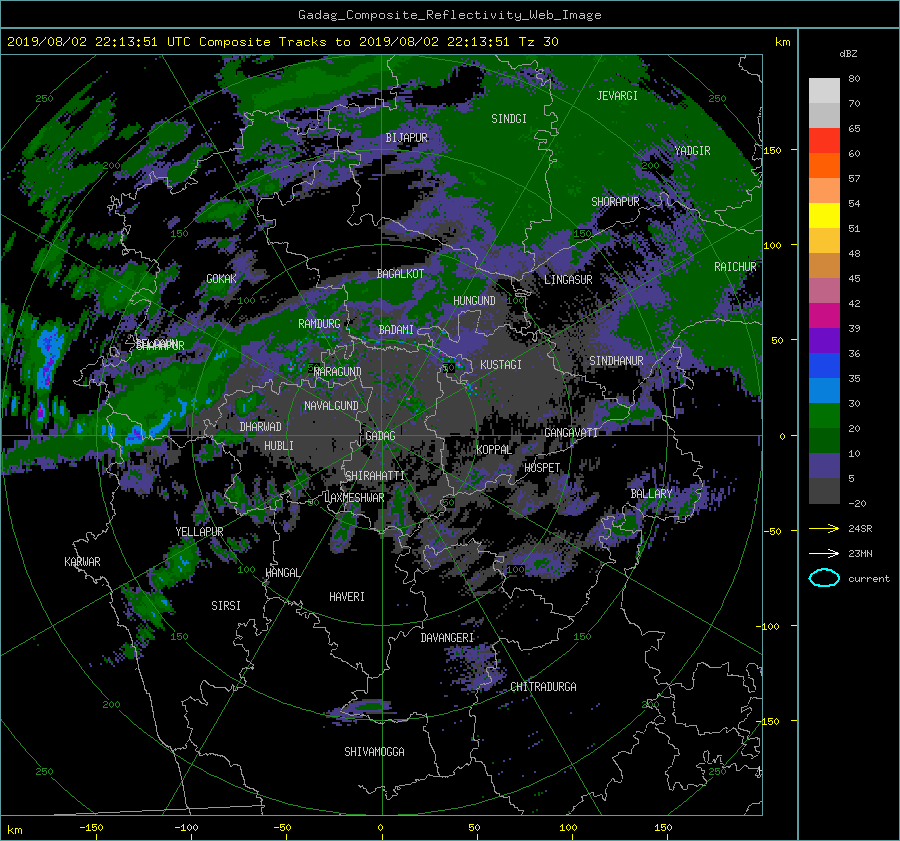Pick the bright green 30 dBZ swatch
Image resolution: width=900 pixels, height=841 pixels.
(824, 416)
